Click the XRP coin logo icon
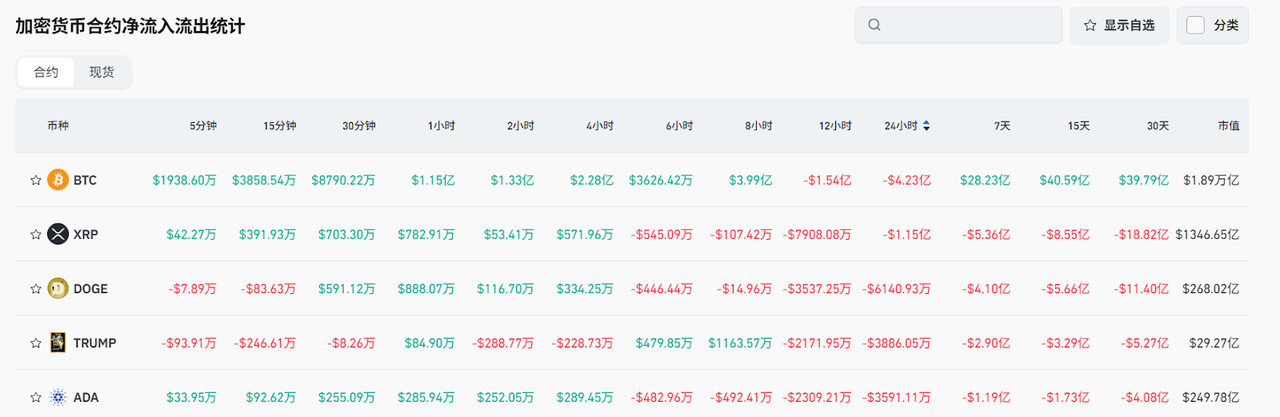 58,234
